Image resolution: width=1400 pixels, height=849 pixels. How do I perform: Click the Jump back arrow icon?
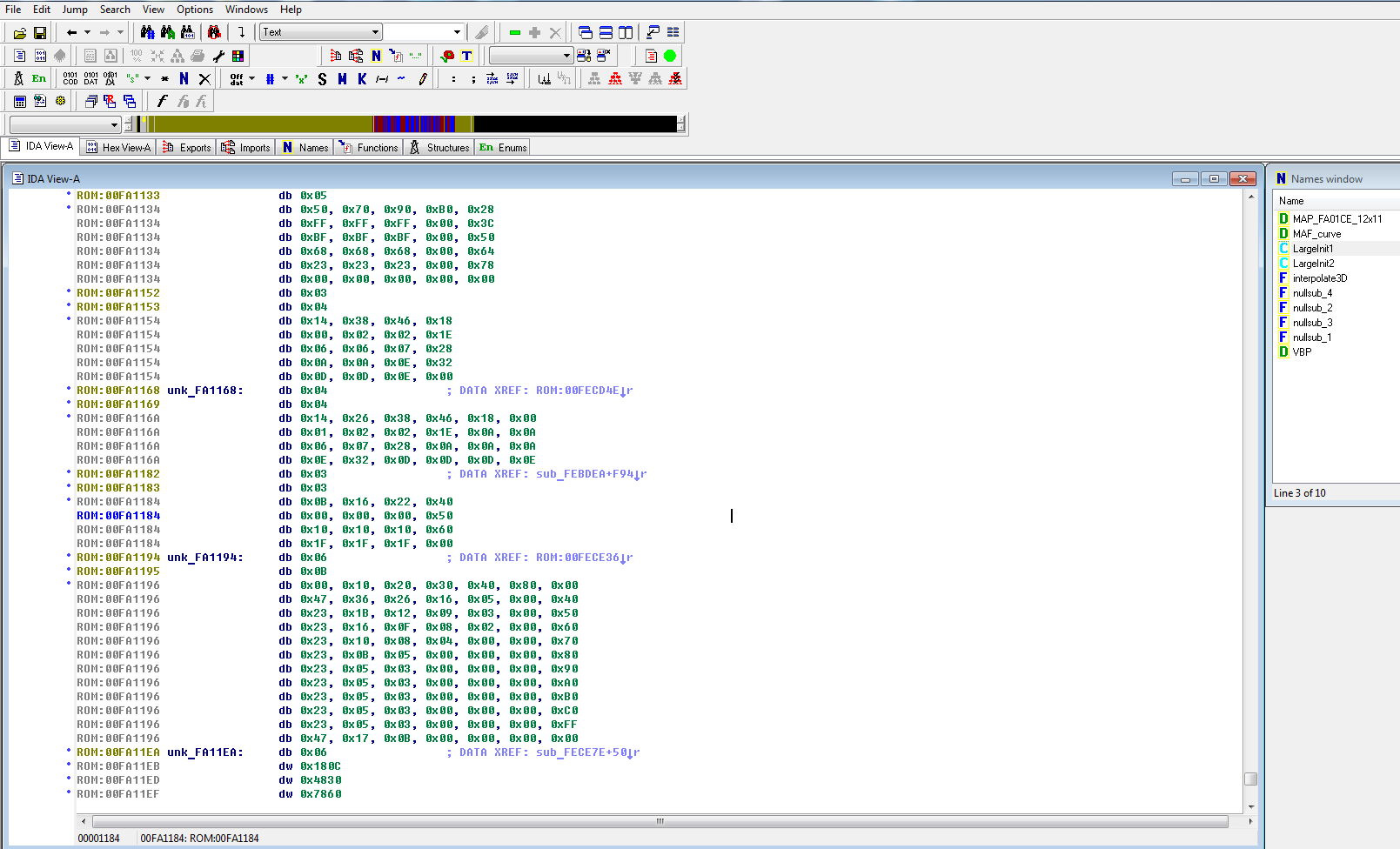click(71, 33)
